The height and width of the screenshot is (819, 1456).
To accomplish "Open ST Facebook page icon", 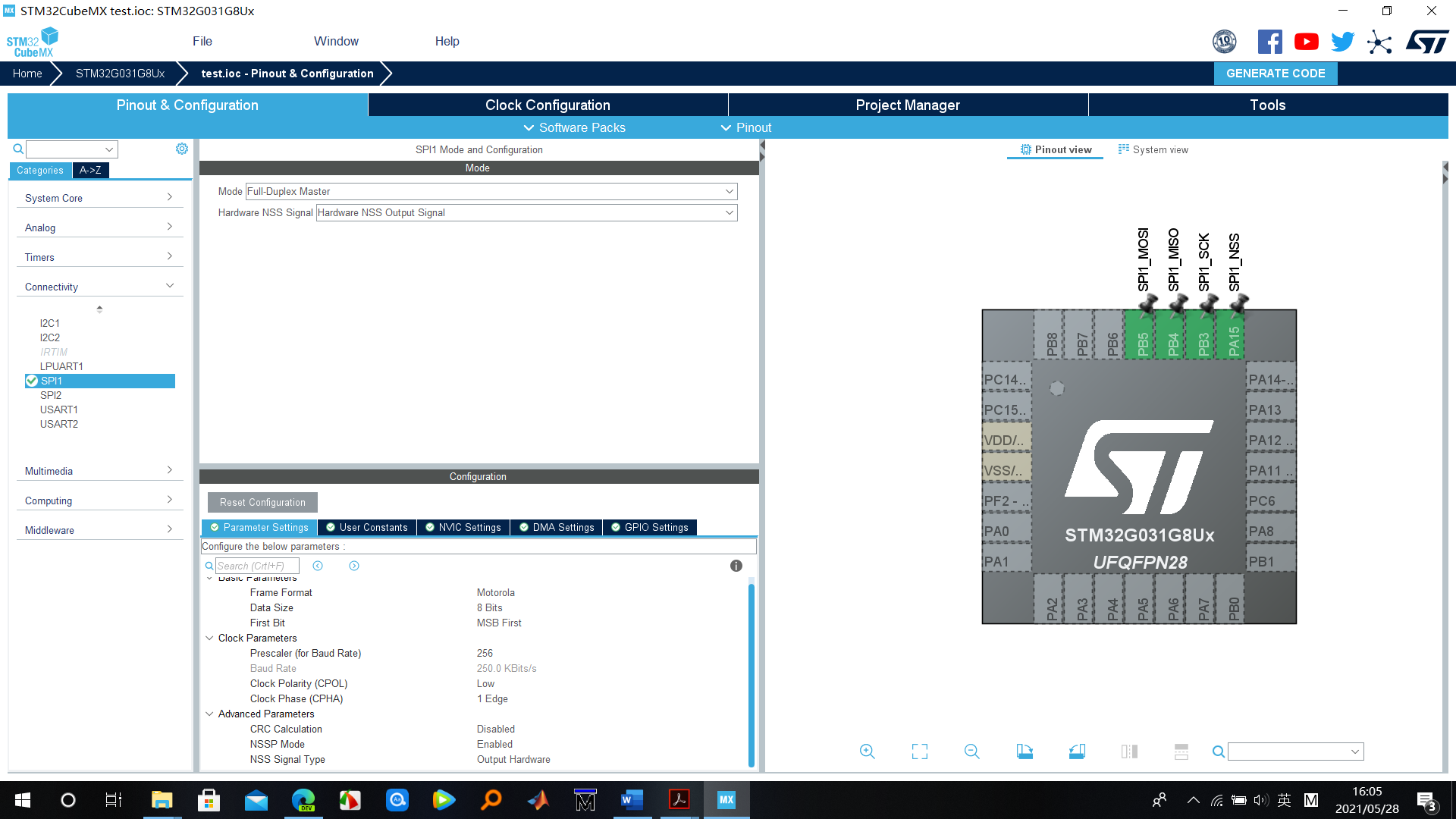I will tap(1270, 42).
